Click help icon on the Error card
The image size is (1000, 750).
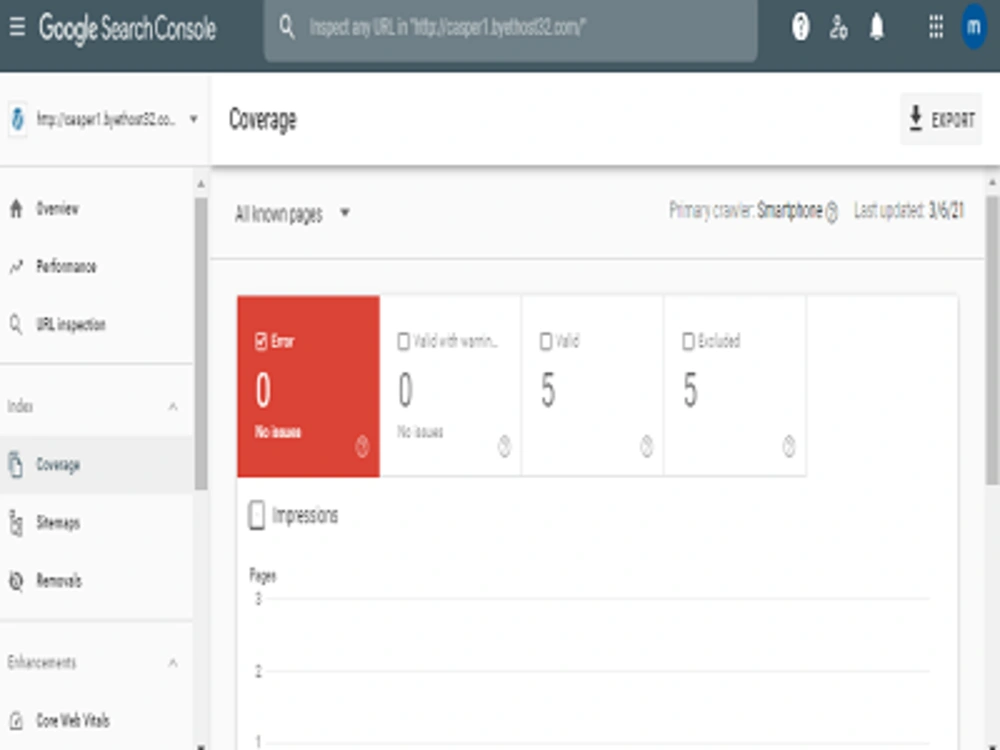[362, 446]
